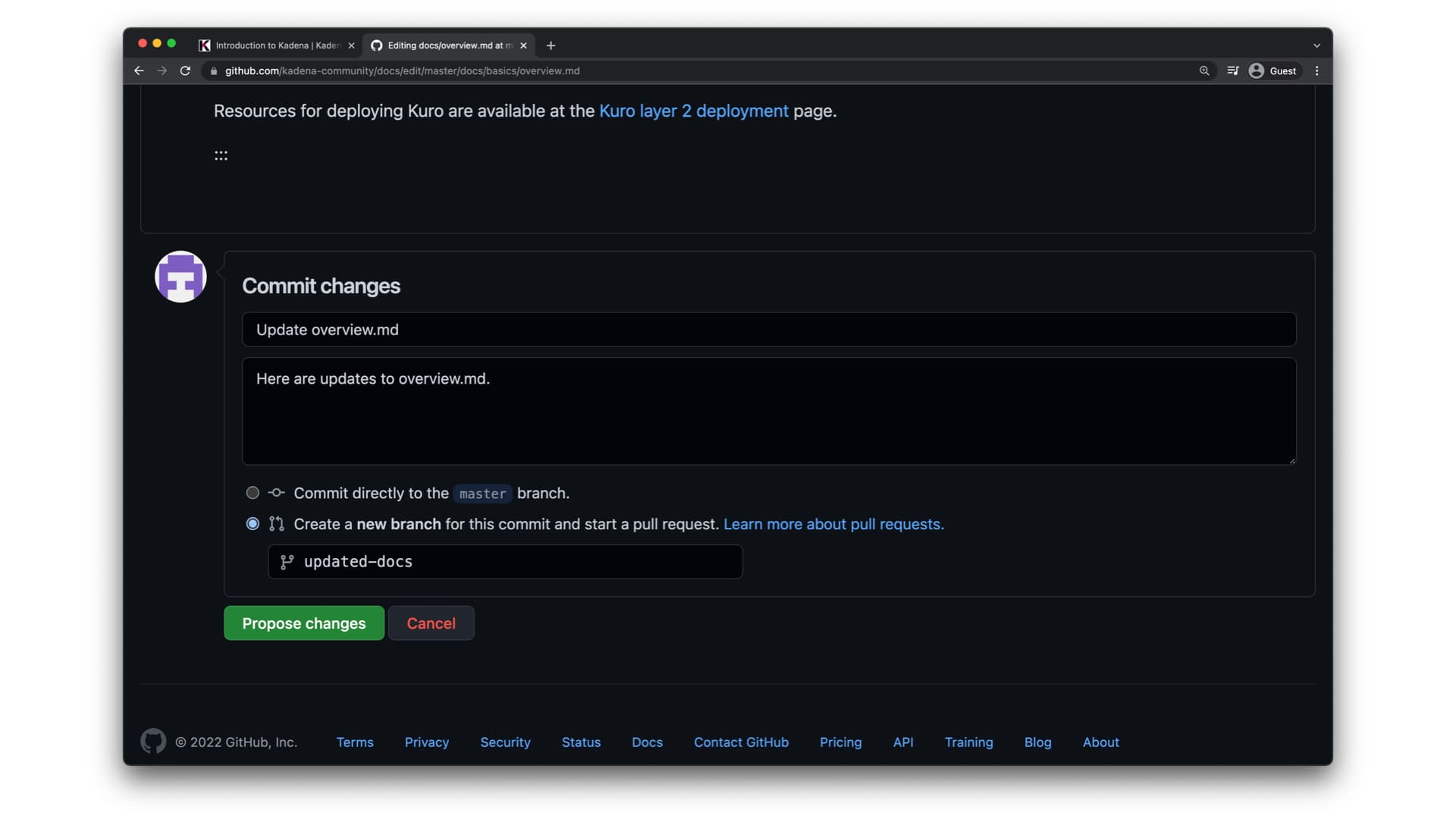Click the Propose changes button
Image resolution: width=1456 pixels, height=819 pixels.
[x=304, y=623]
